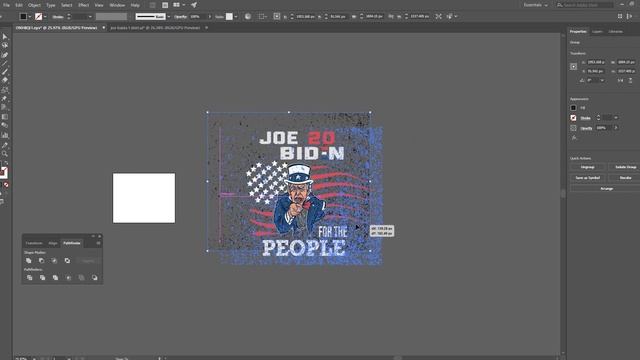Click the Crop pathfinder icon
The height and width of the screenshot is (360, 640).
[69, 278]
